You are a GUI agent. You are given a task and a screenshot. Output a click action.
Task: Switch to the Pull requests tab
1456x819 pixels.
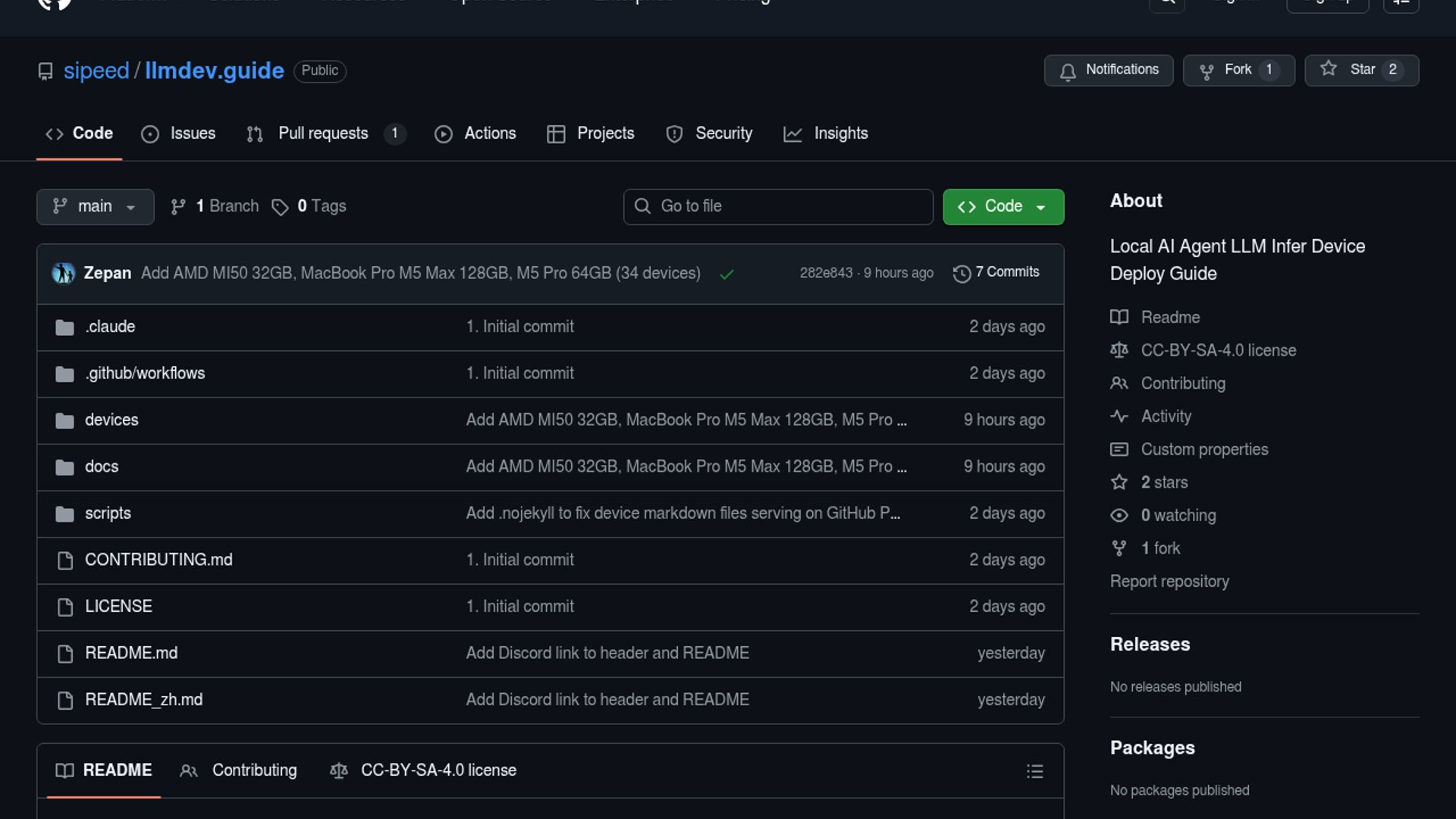click(323, 134)
